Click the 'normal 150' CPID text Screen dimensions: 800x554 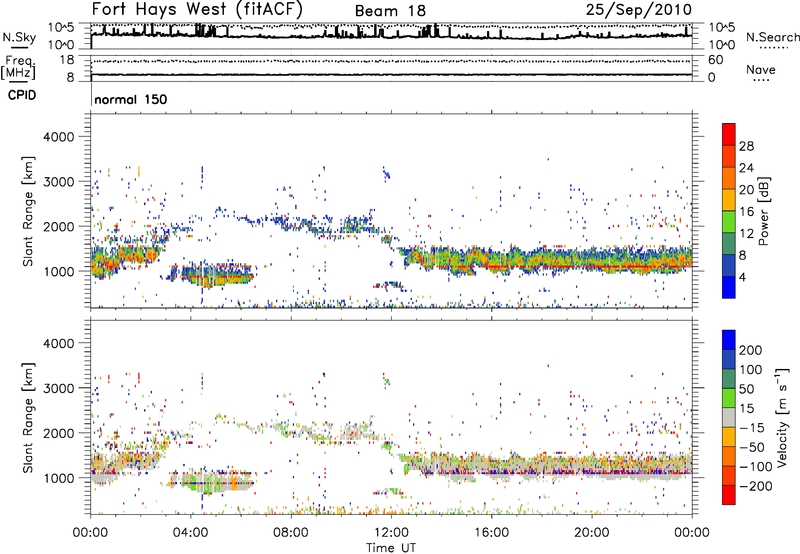point(131,99)
